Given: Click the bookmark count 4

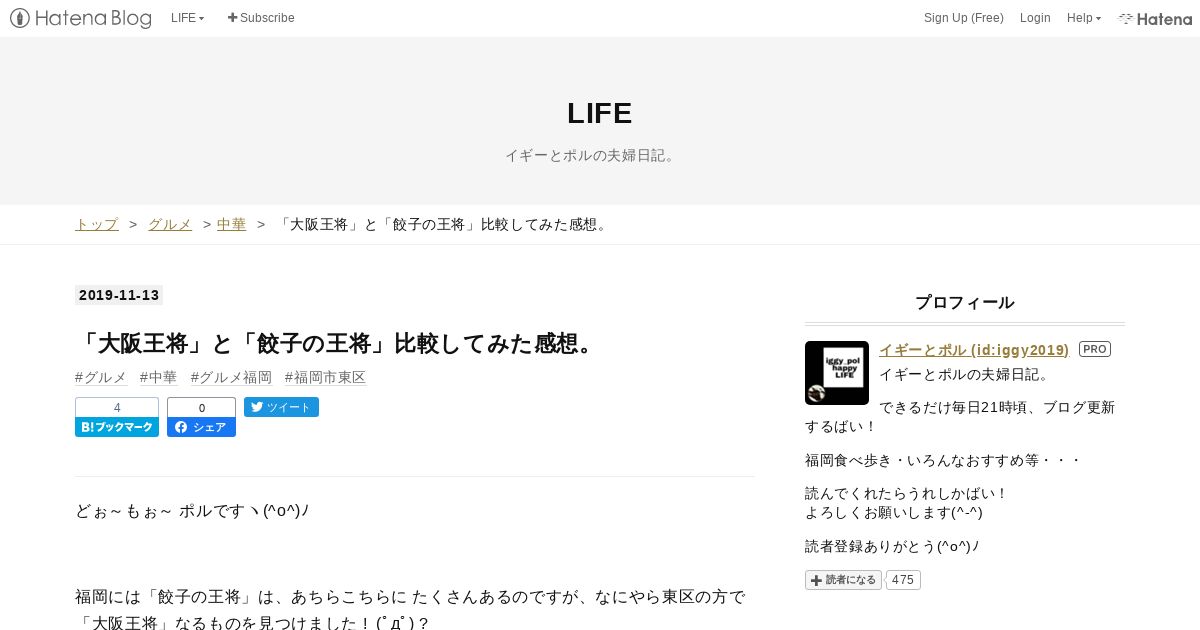Looking at the screenshot, I should [117, 407].
